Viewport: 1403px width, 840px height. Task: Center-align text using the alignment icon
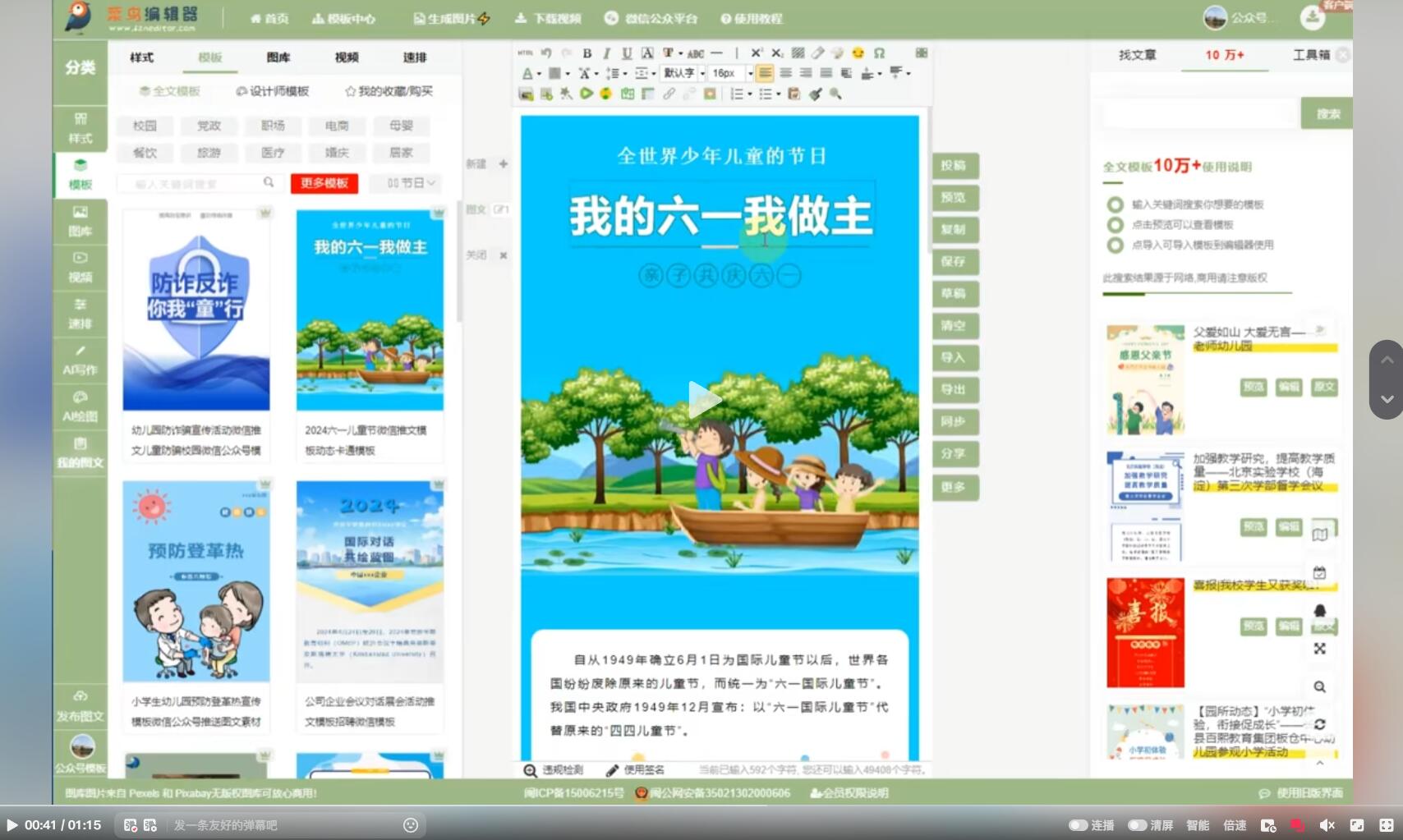click(786, 73)
